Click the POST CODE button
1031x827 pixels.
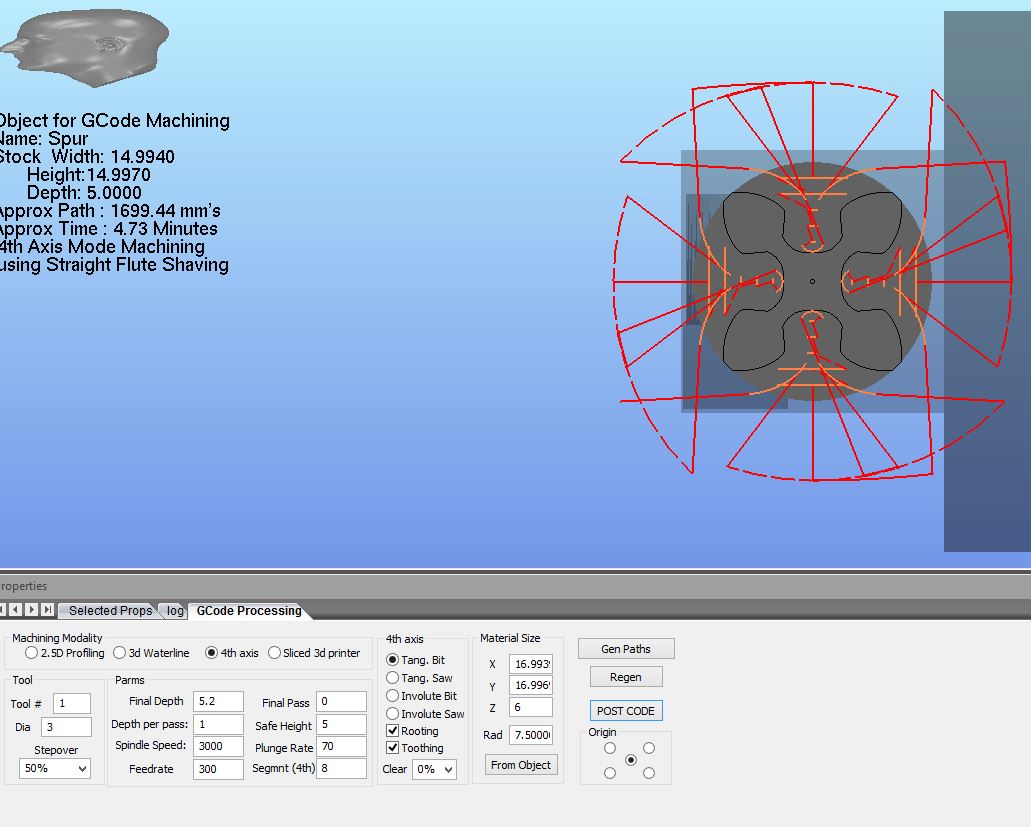pyautogui.click(x=626, y=711)
